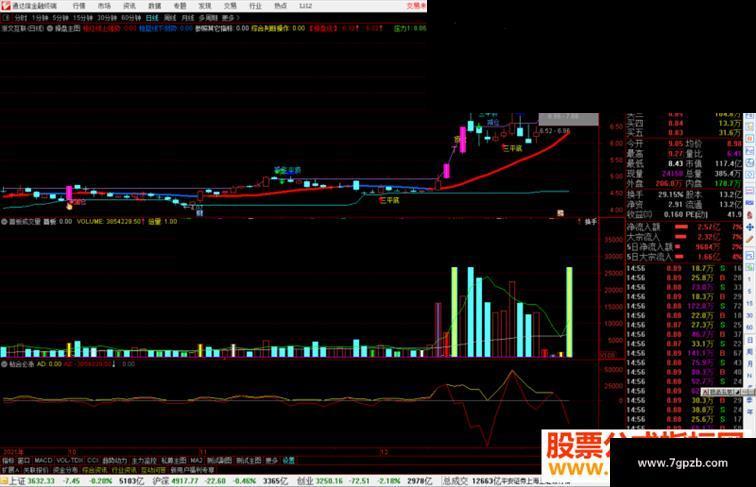
Task: Open the 综合资讯 tab
Action: (x=95, y=470)
